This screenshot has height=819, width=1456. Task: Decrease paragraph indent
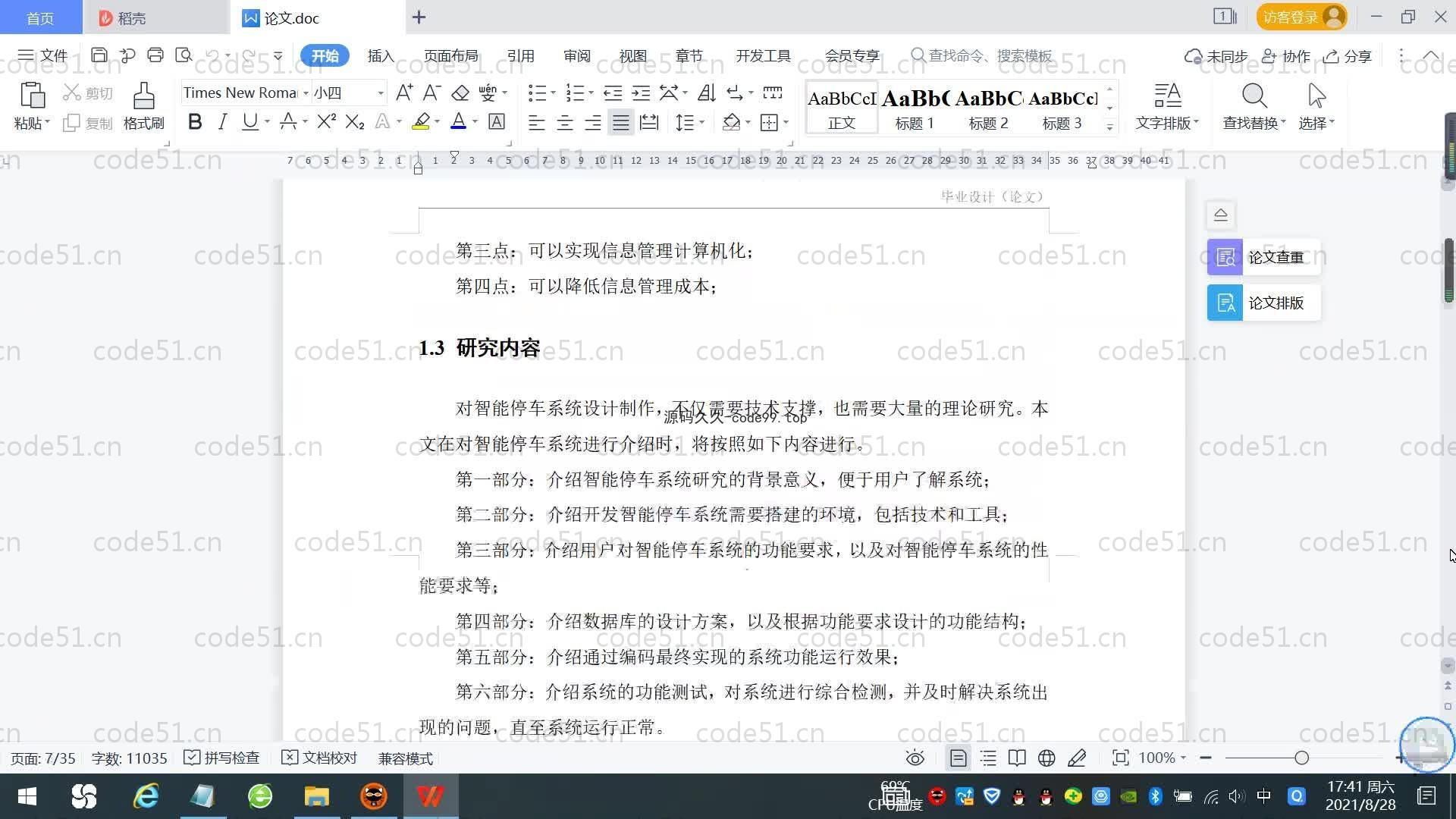(613, 93)
